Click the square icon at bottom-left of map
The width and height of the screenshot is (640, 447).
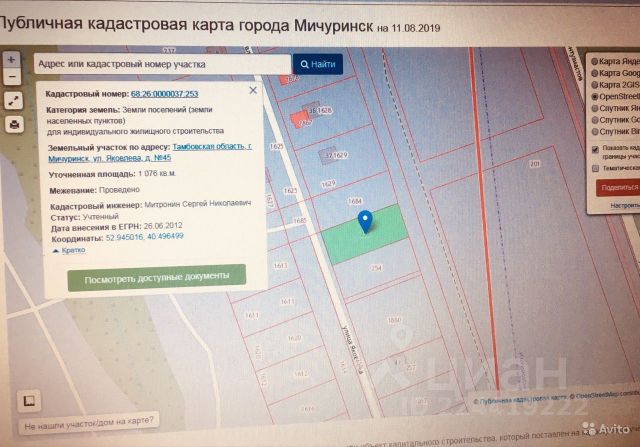(31, 401)
